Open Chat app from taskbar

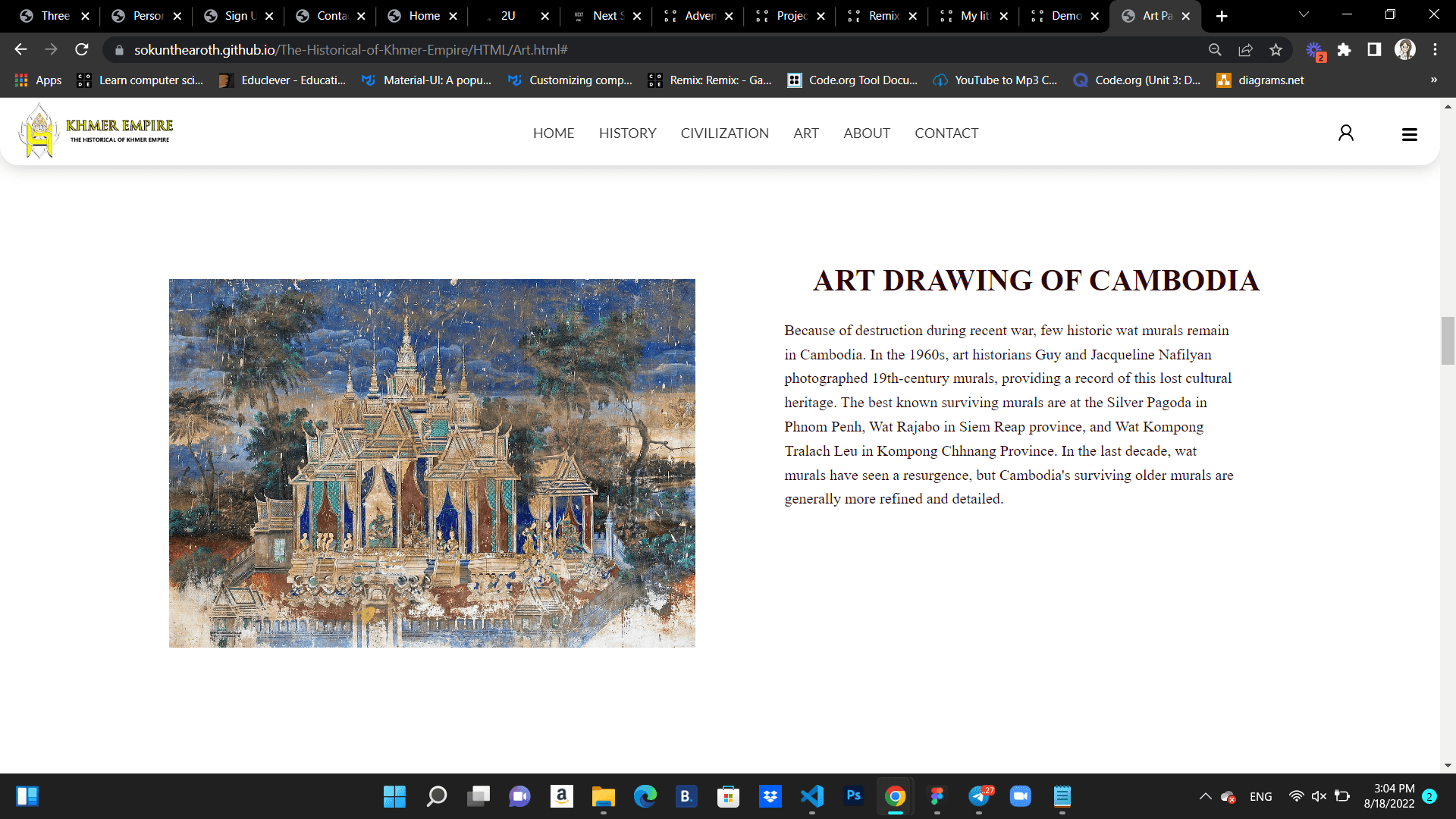click(520, 796)
